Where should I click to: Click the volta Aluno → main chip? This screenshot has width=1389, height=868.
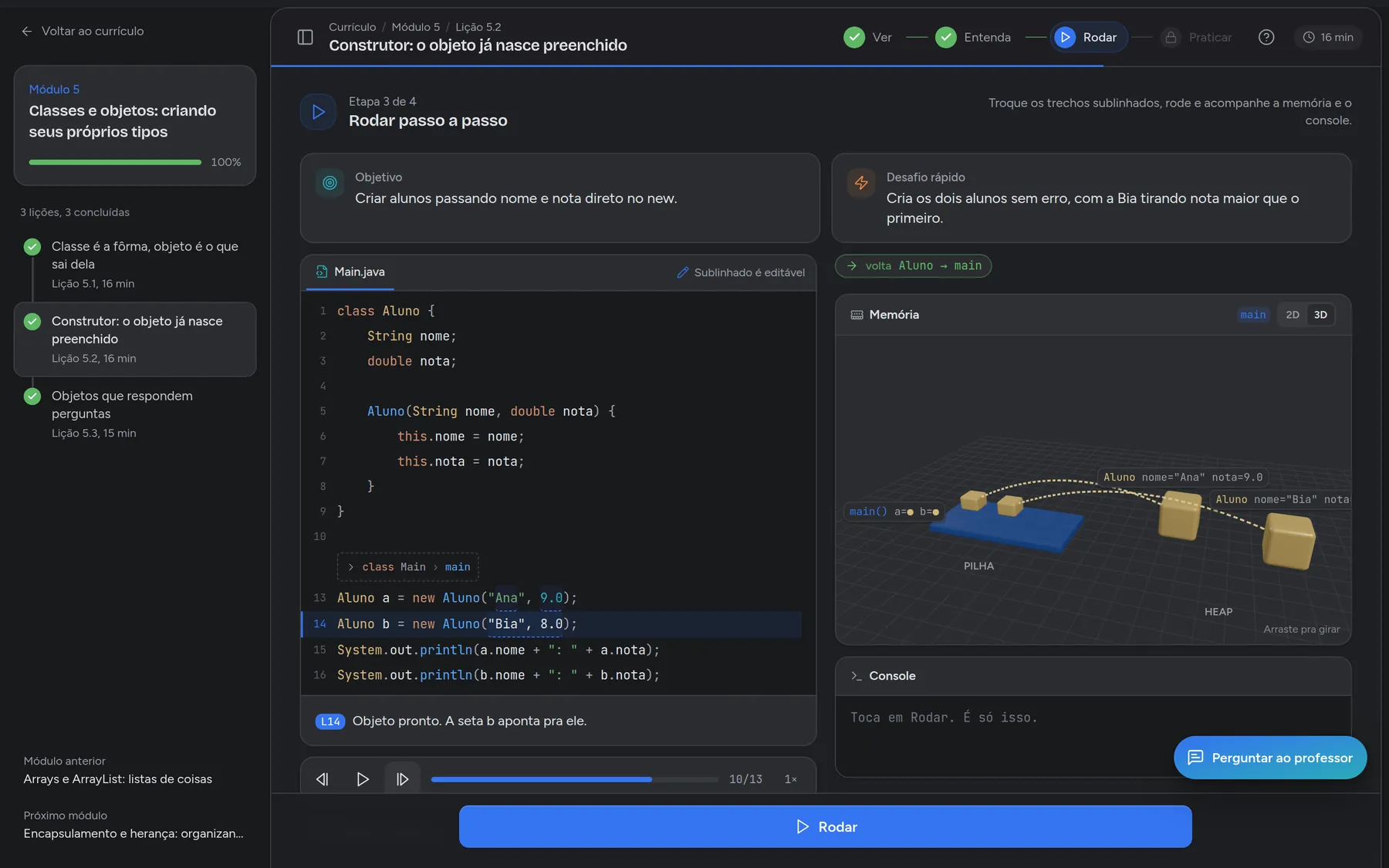pos(914,265)
